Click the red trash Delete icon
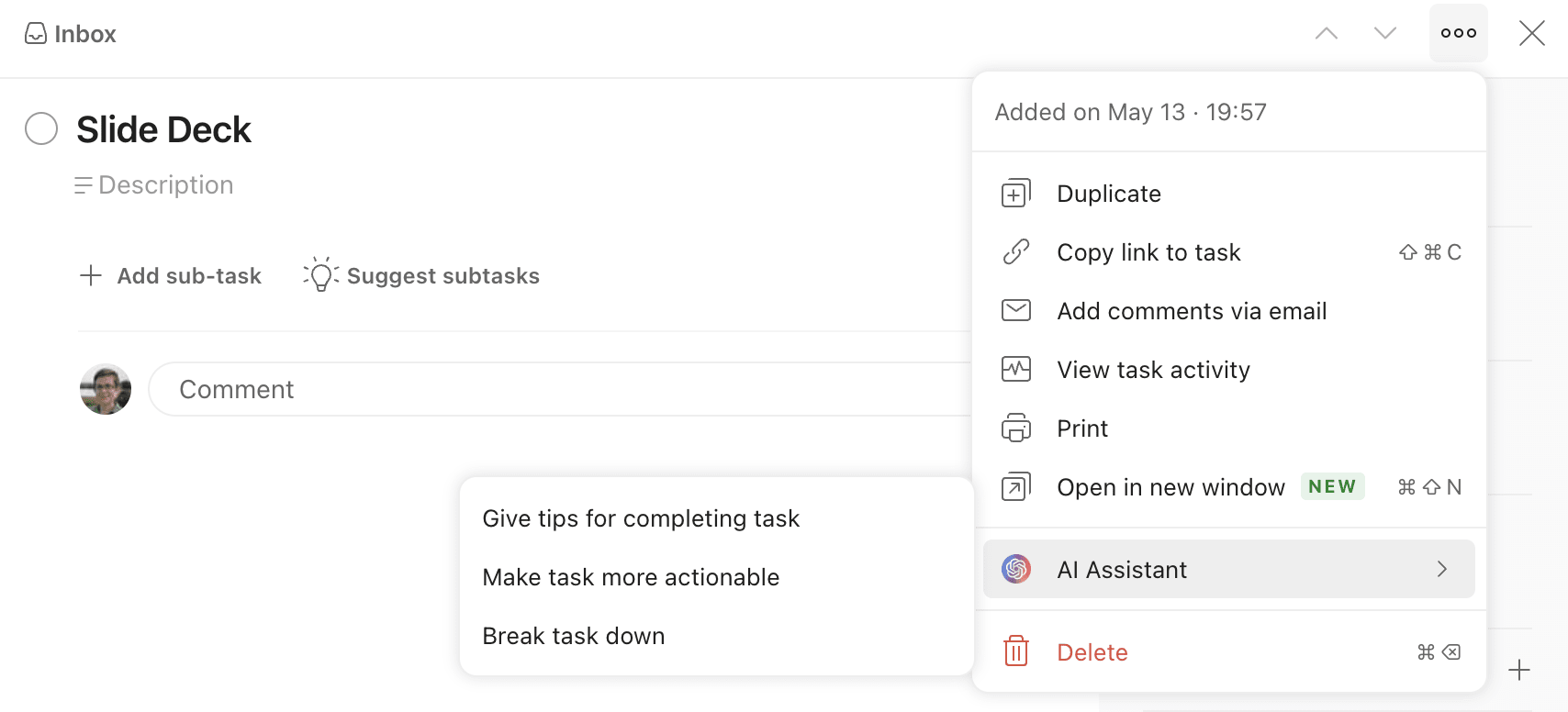The width and height of the screenshot is (1568, 712). tap(1015, 652)
